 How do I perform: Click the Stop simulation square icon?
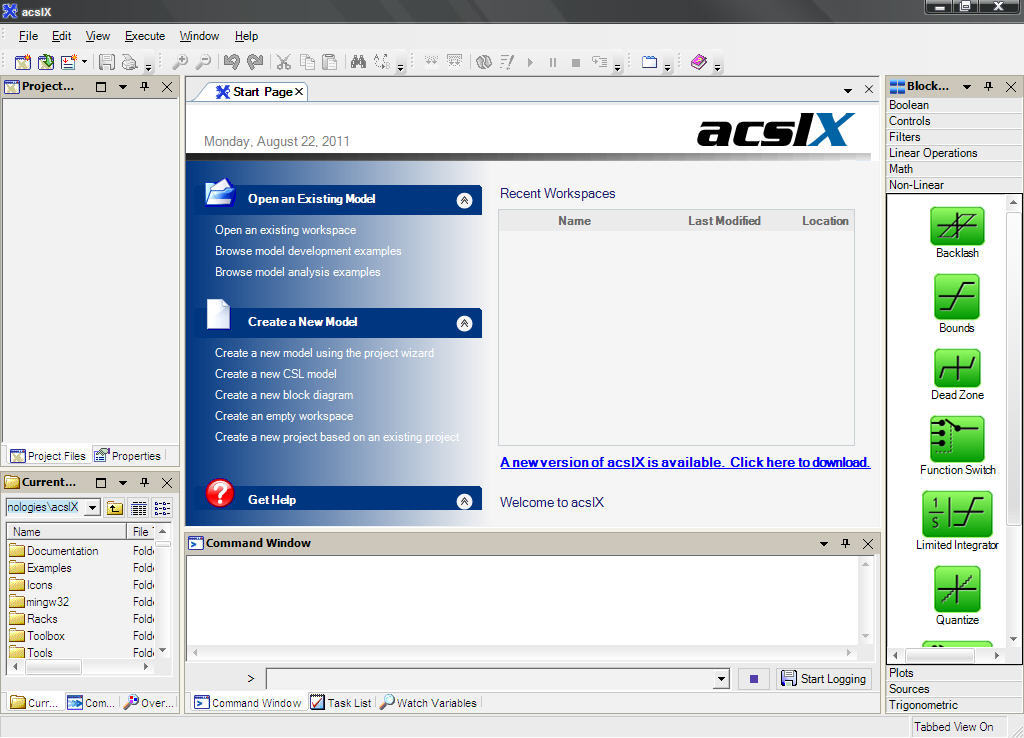point(576,63)
